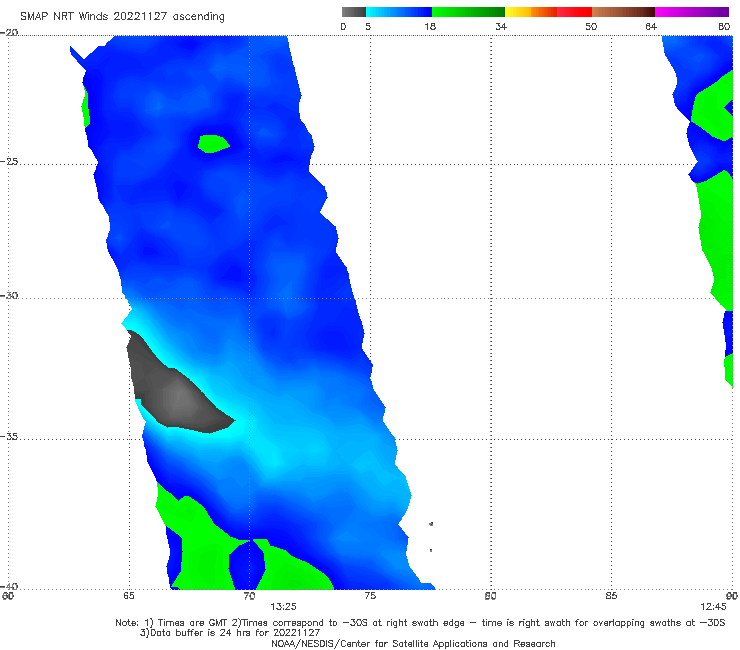Click the note "3)Data buffer is 24 hrs for 20221127"

(x=230, y=633)
